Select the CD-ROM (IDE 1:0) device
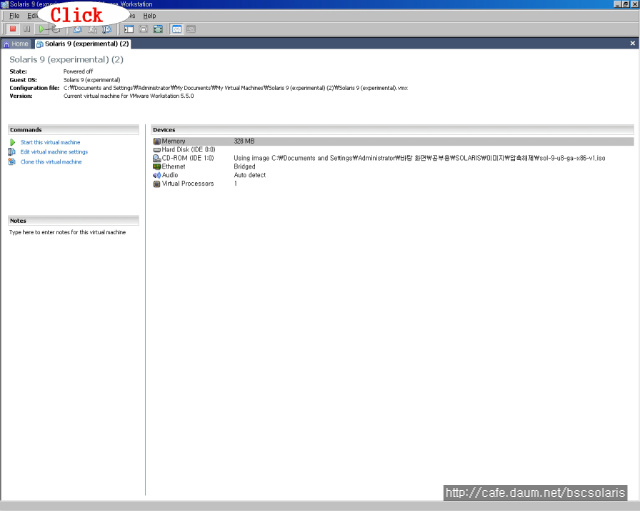640x511 pixels. (x=393, y=158)
